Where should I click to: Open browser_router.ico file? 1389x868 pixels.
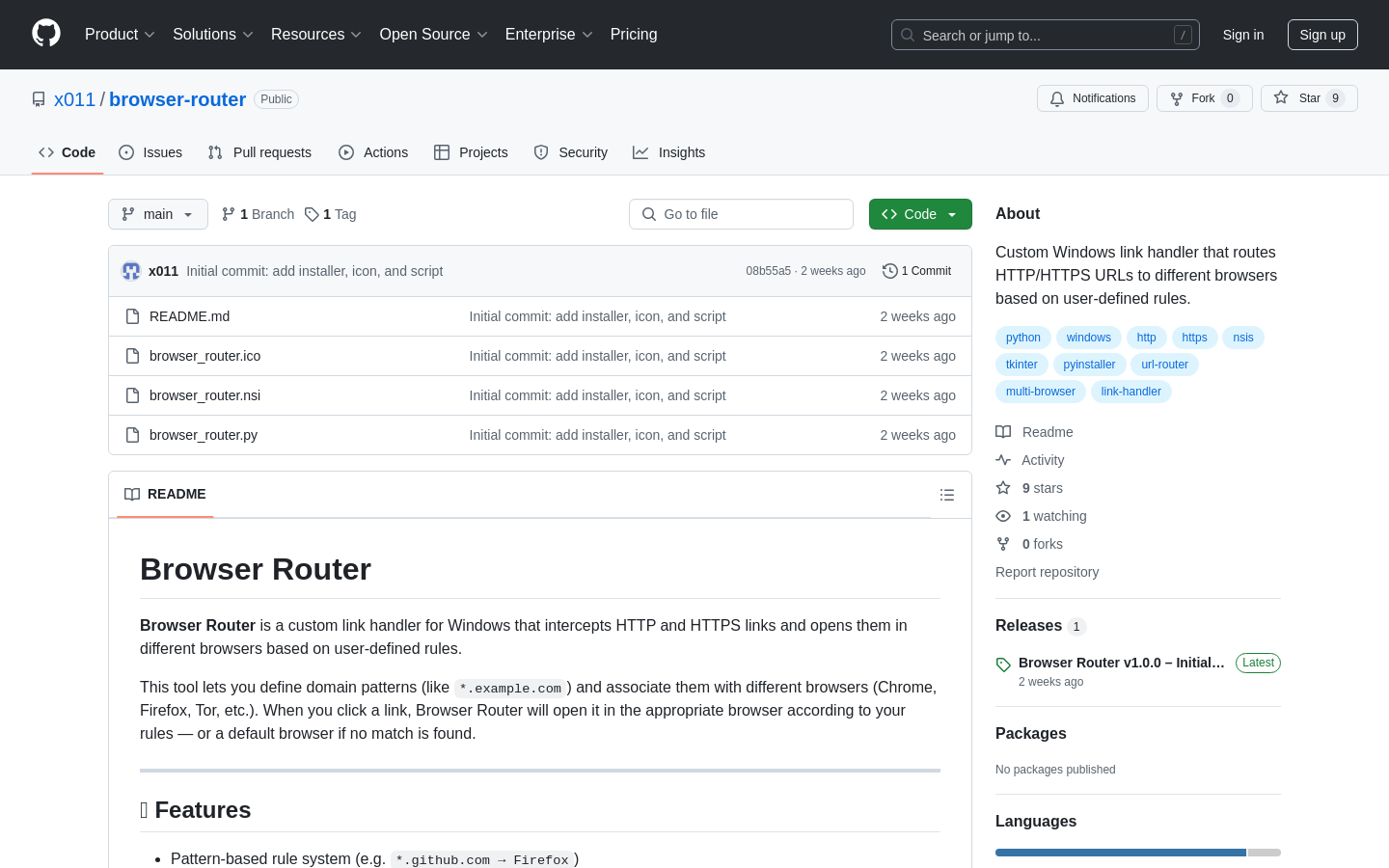tap(205, 356)
